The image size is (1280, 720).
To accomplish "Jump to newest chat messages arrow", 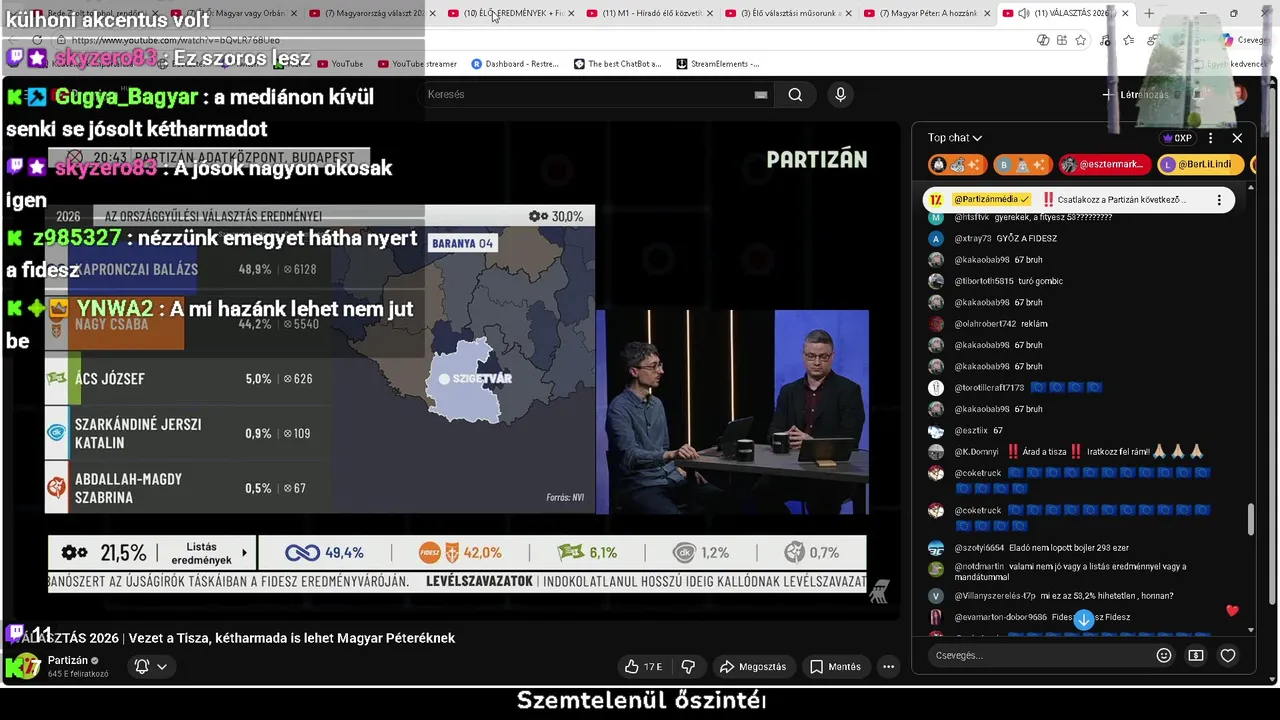I will [x=1083, y=619].
